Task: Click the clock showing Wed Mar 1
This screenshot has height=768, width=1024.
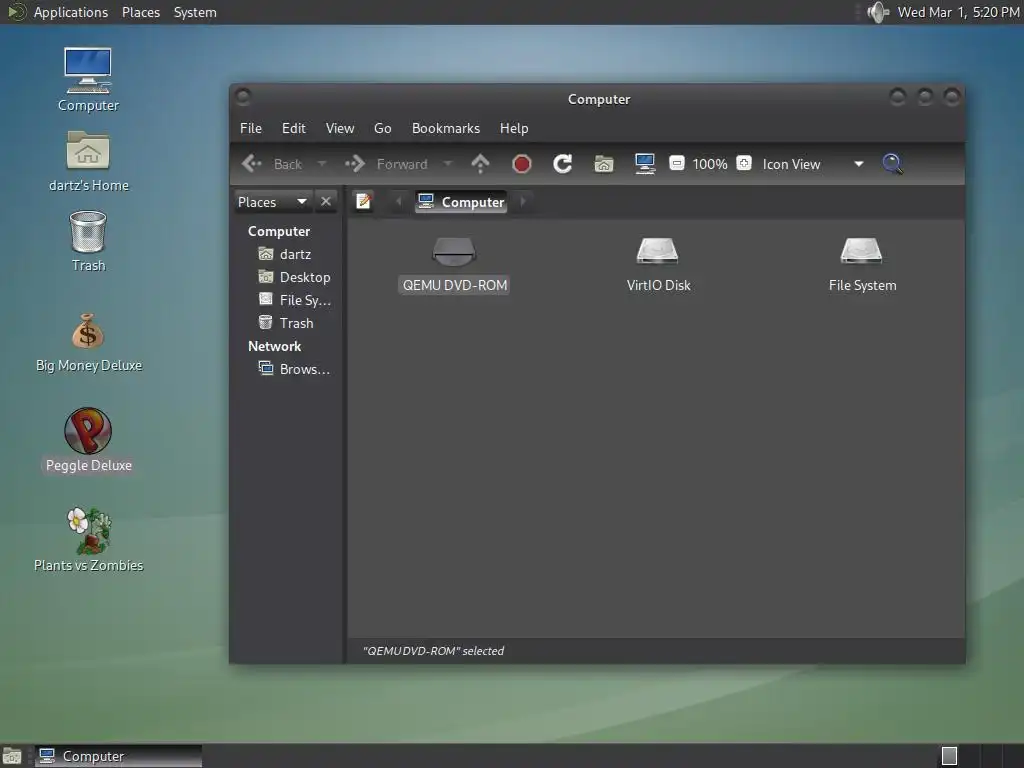Action: [958, 12]
